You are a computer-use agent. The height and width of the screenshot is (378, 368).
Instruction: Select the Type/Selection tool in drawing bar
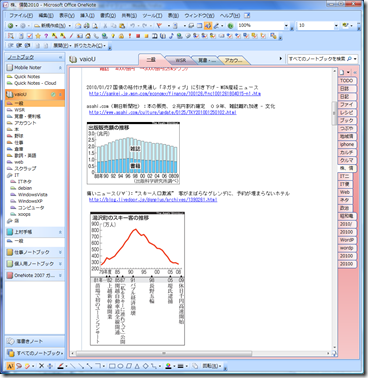tap(11, 366)
